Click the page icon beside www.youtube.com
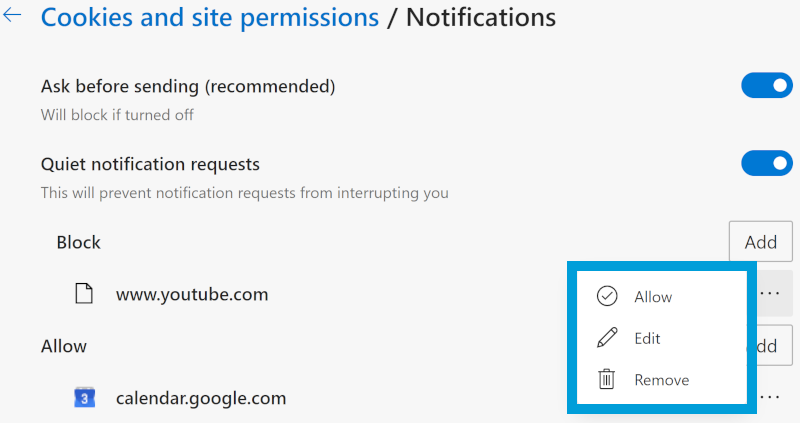This screenshot has width=800, height=423. (85, 295)
